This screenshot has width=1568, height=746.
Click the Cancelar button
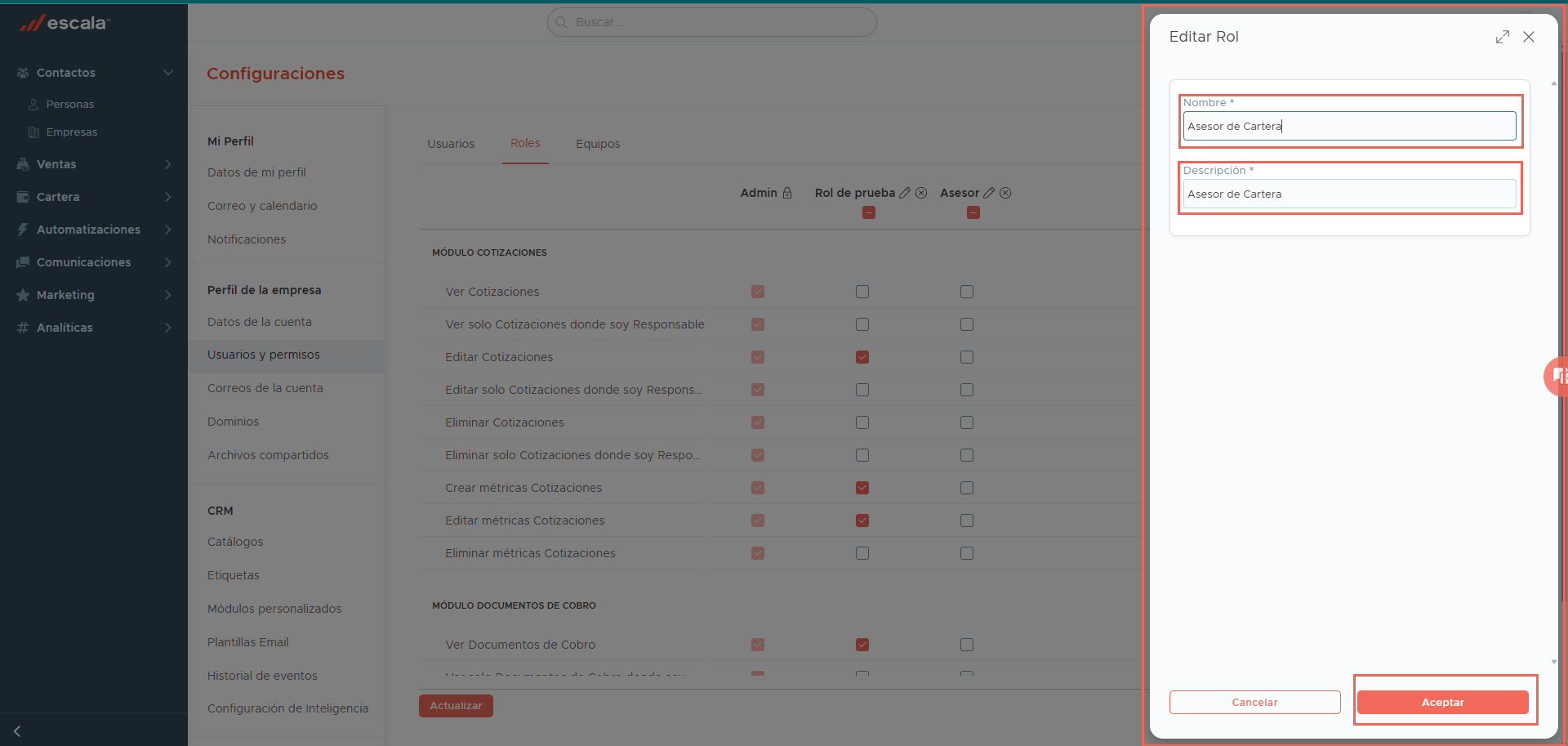[x=1254, y=702]
